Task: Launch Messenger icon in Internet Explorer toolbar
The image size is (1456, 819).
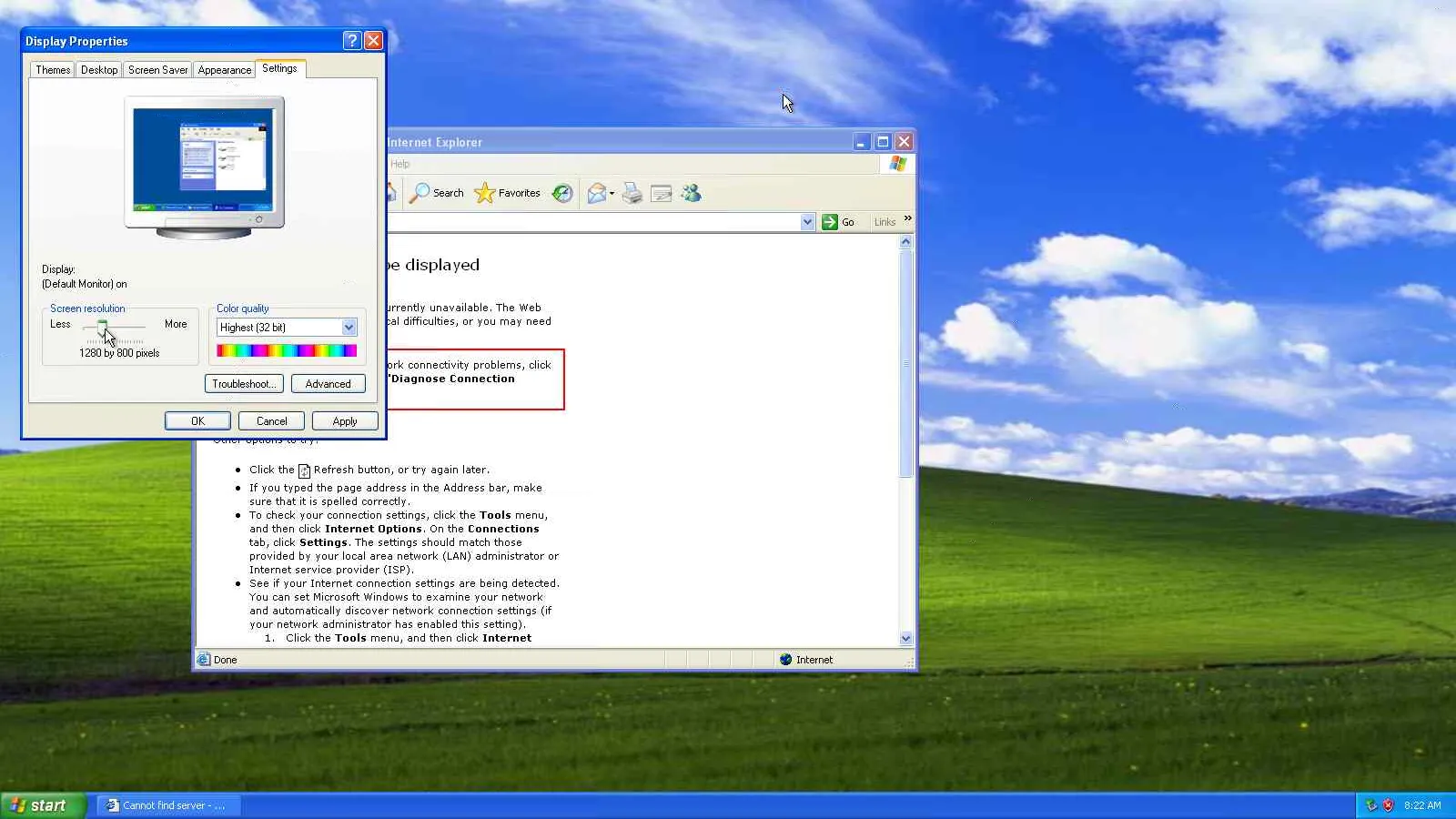Action: (692, 193)
